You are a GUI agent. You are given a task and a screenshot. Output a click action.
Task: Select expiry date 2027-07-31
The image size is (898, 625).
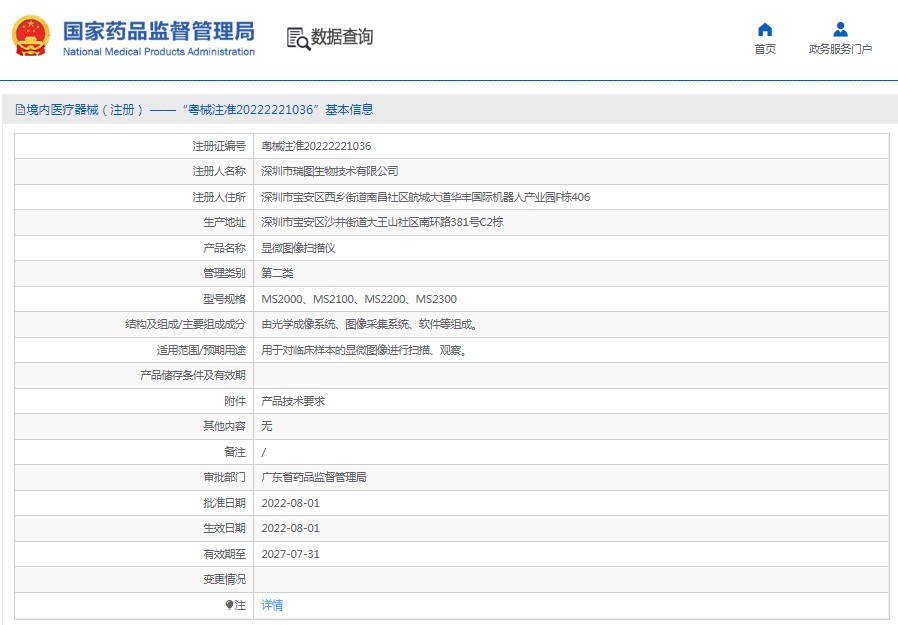click(290, 554)
